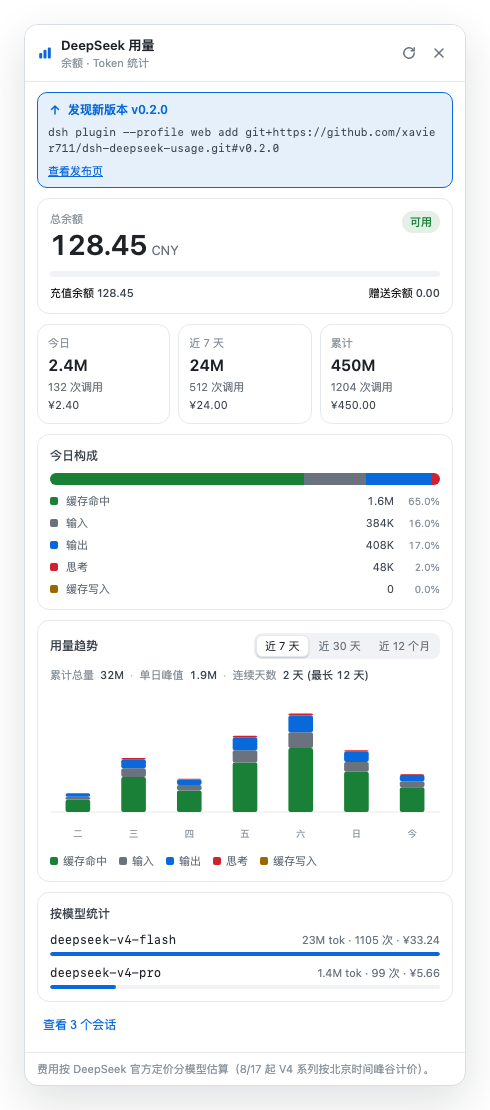Toggle 输出 series in chart legend
The width and height of the screenshot is (490, 1110).
(183, 861)
